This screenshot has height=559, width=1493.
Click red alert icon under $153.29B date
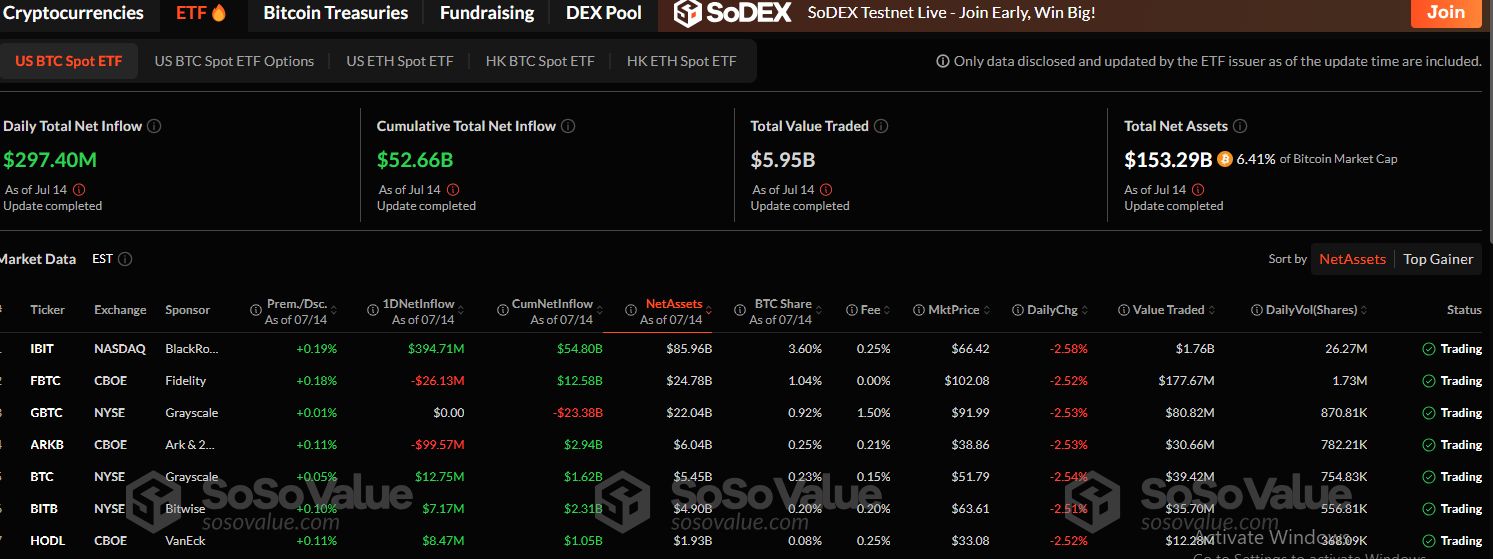pyautogui.click(x=1198, y=189)
